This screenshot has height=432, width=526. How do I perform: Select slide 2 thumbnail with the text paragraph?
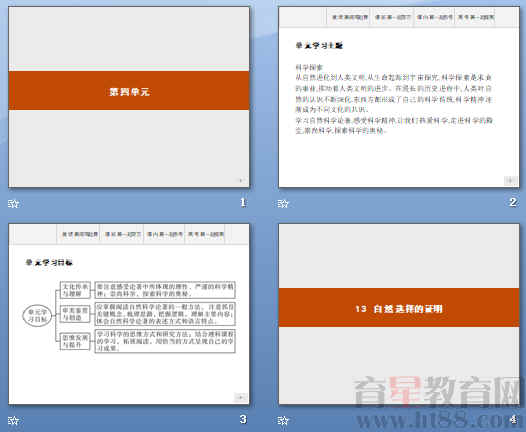tap(399, 97)
